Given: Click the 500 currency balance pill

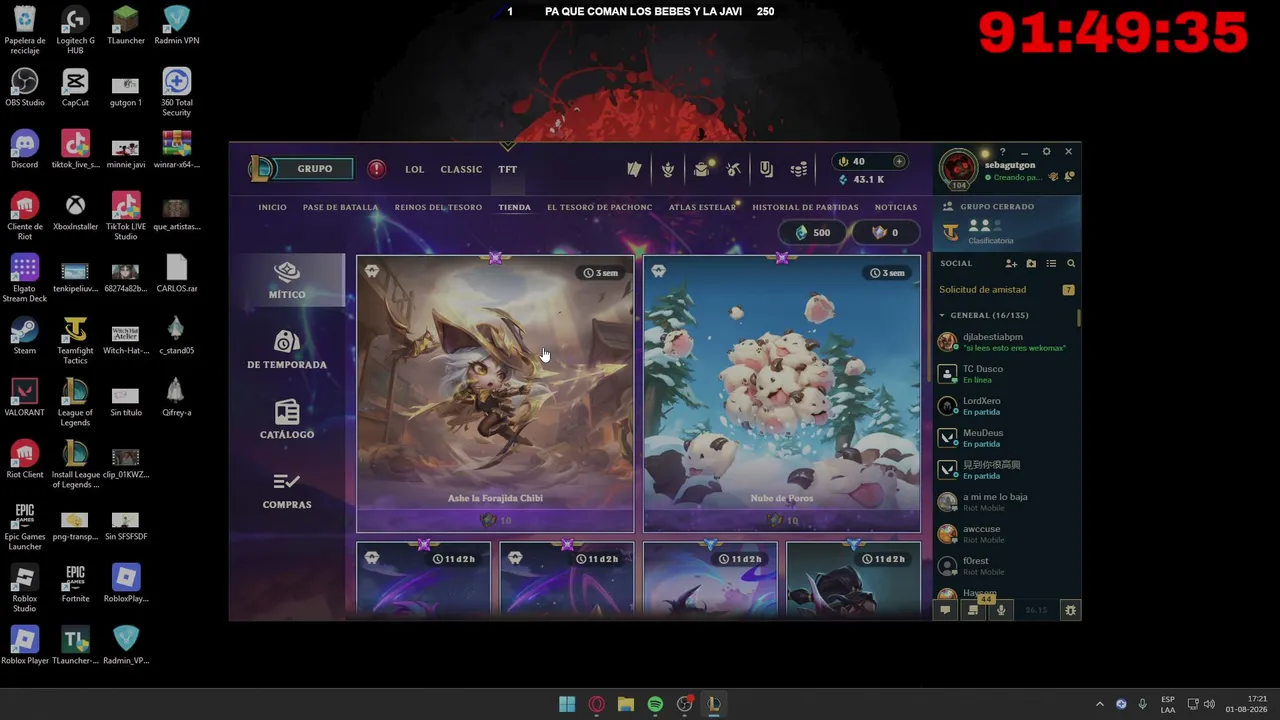Looking at the screenshot, I should [813, 232].
